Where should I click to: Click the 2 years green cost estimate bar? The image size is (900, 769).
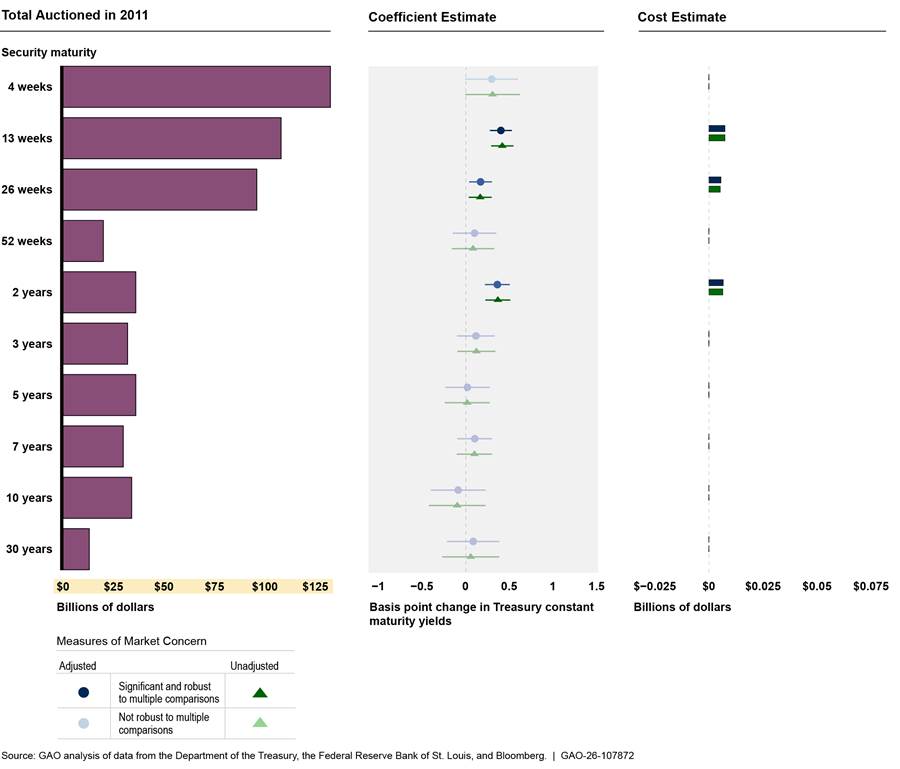pos(715,292)
